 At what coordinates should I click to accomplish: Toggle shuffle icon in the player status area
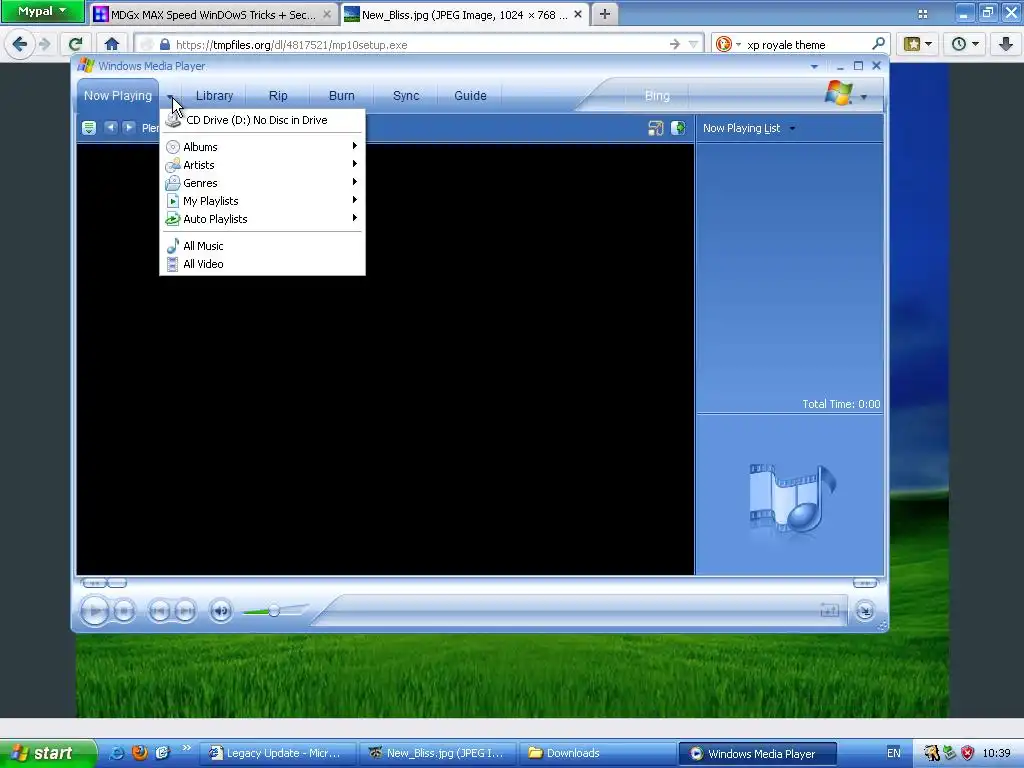click(829, 611)
